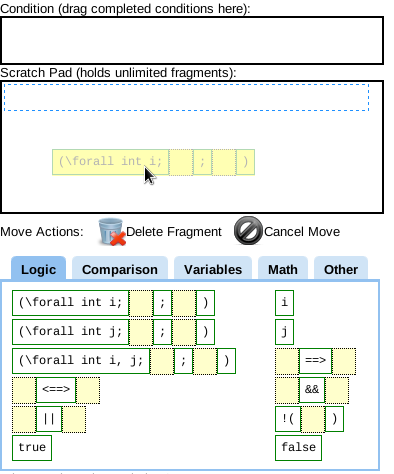Select the ==> implication operator fragment
This screenshot has width=394, height=474.
click(315, 361)
